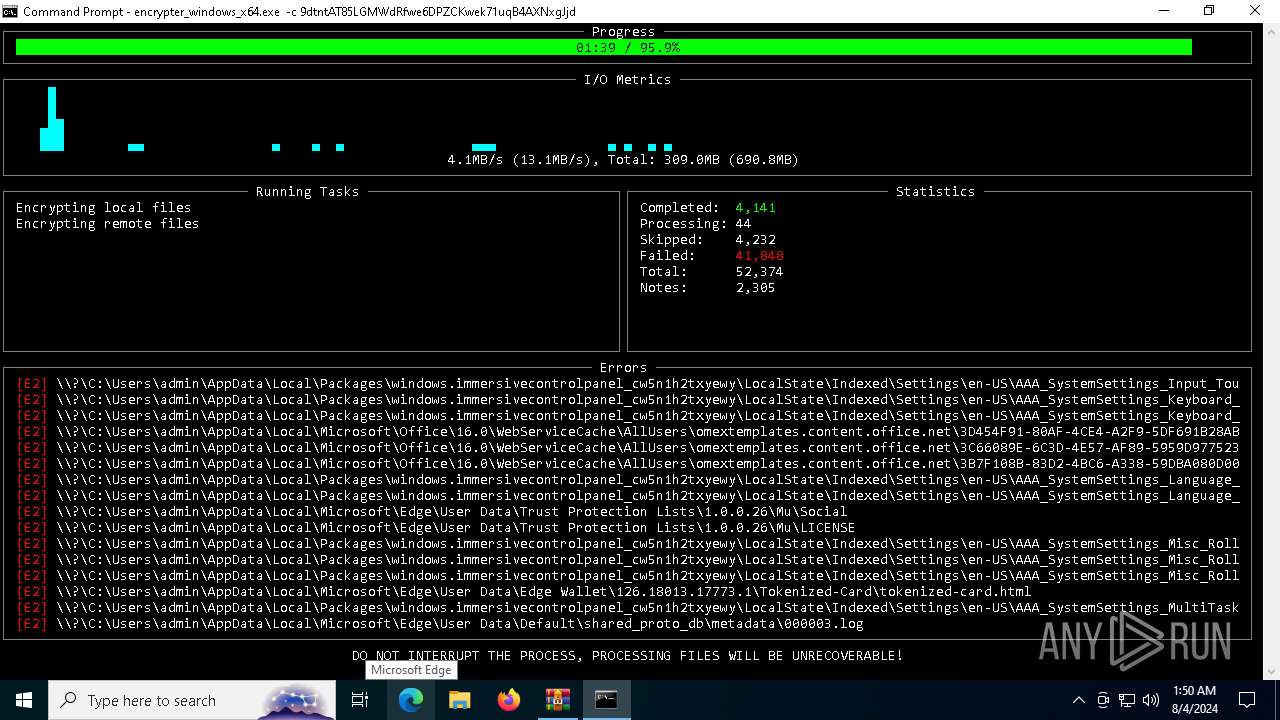Click the error line ending in Mu\Social

click(x=432, y=512)
